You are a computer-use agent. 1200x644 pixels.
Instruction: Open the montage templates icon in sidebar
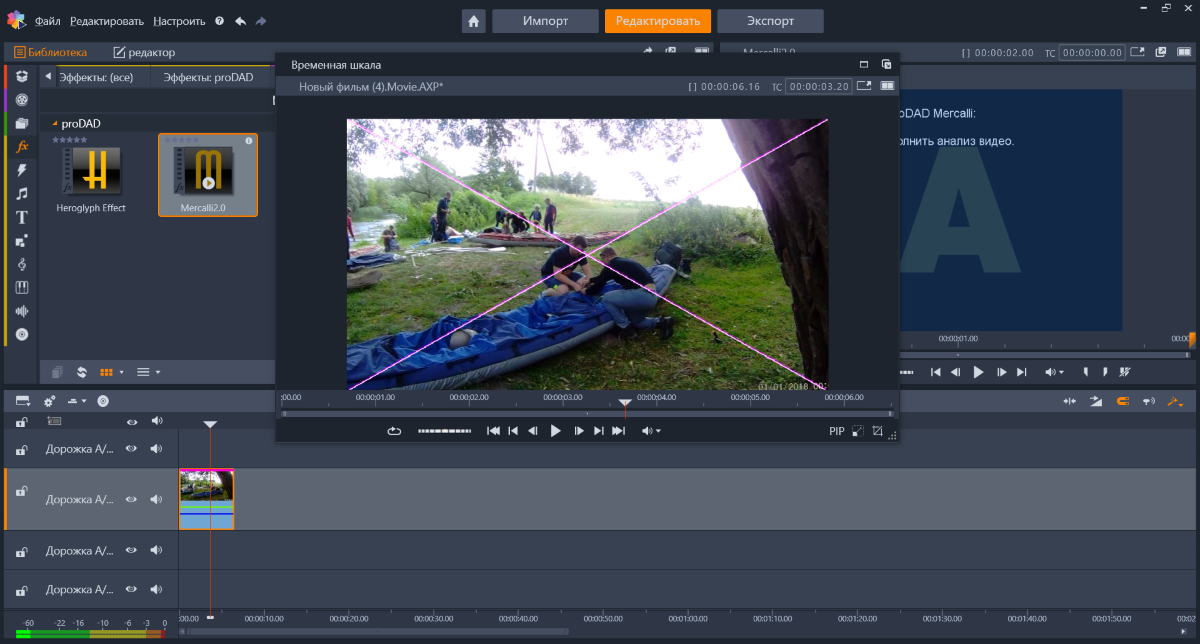(21, 241)
